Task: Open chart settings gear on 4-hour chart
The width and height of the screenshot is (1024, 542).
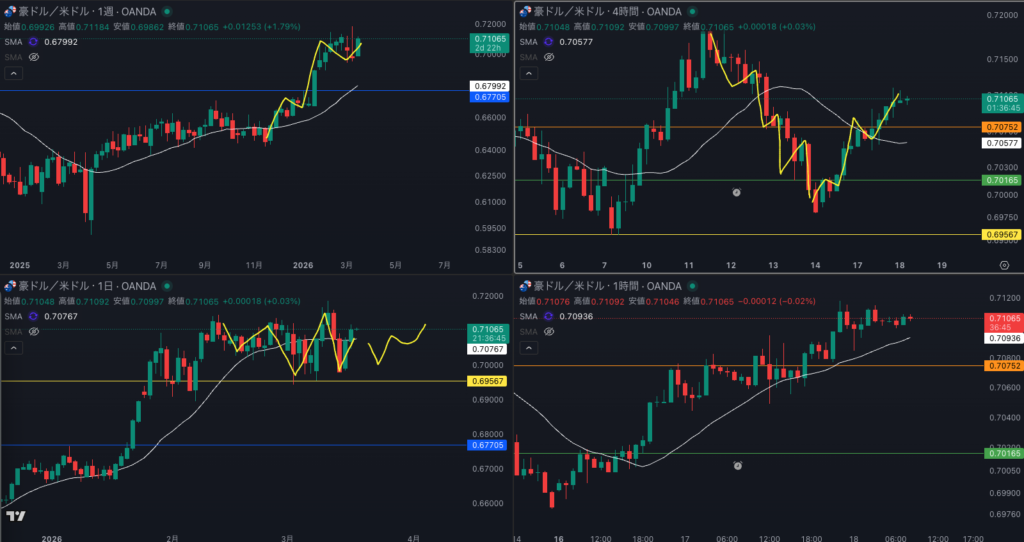Action: pos(1003,264)
